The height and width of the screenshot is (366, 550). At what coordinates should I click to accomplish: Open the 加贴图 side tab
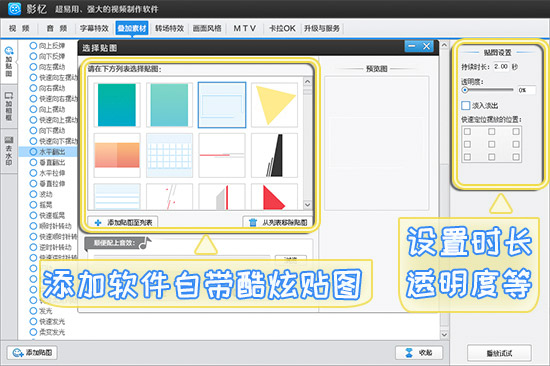pyautogui.click(x=9, y=62)
